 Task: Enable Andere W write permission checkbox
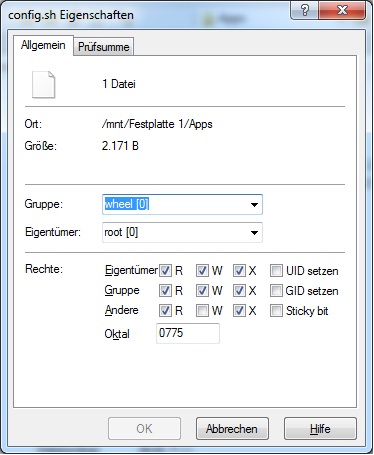pos(202,311)
